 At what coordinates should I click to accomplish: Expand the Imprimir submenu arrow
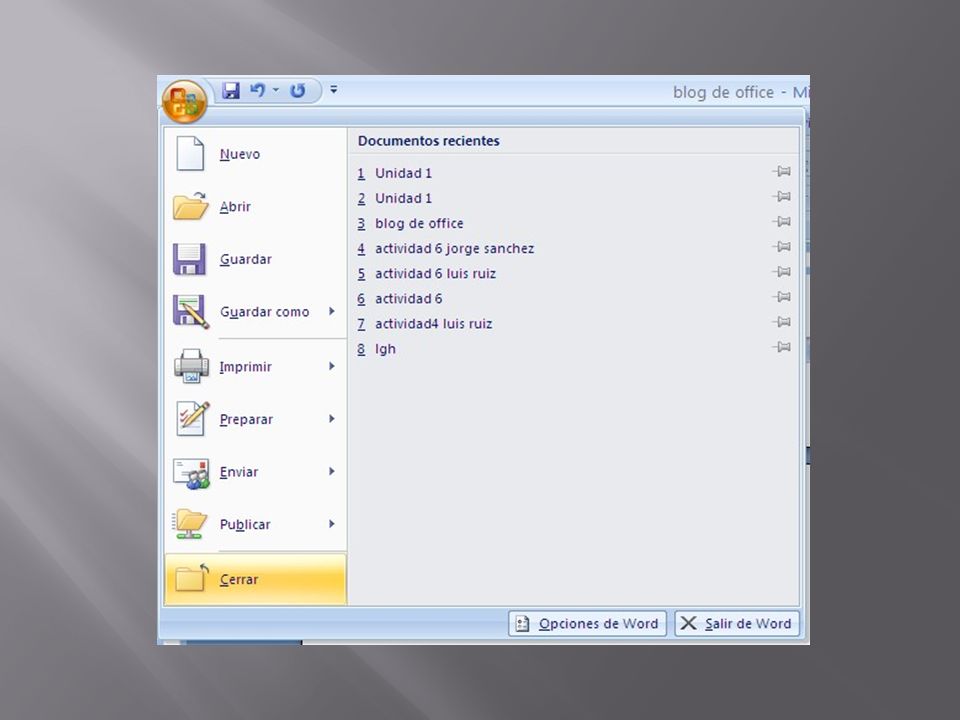click(332, 366)
